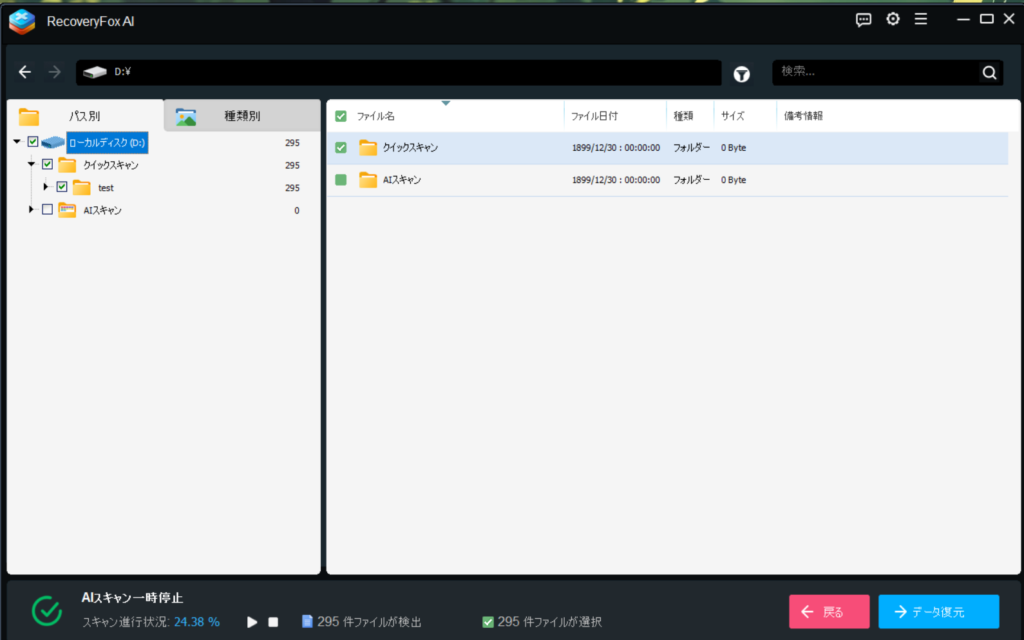Open the filter funnel icon
This screenshot has width=1024, height=640.
(741, 74)
